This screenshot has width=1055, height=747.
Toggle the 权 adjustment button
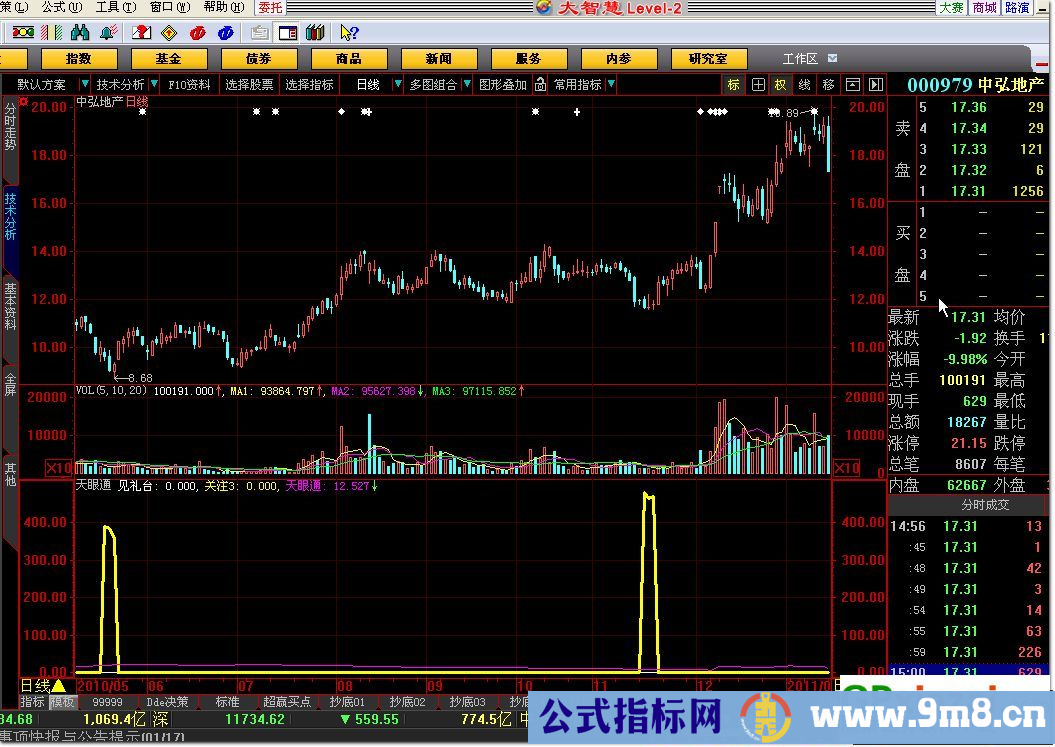click(780, 85)
